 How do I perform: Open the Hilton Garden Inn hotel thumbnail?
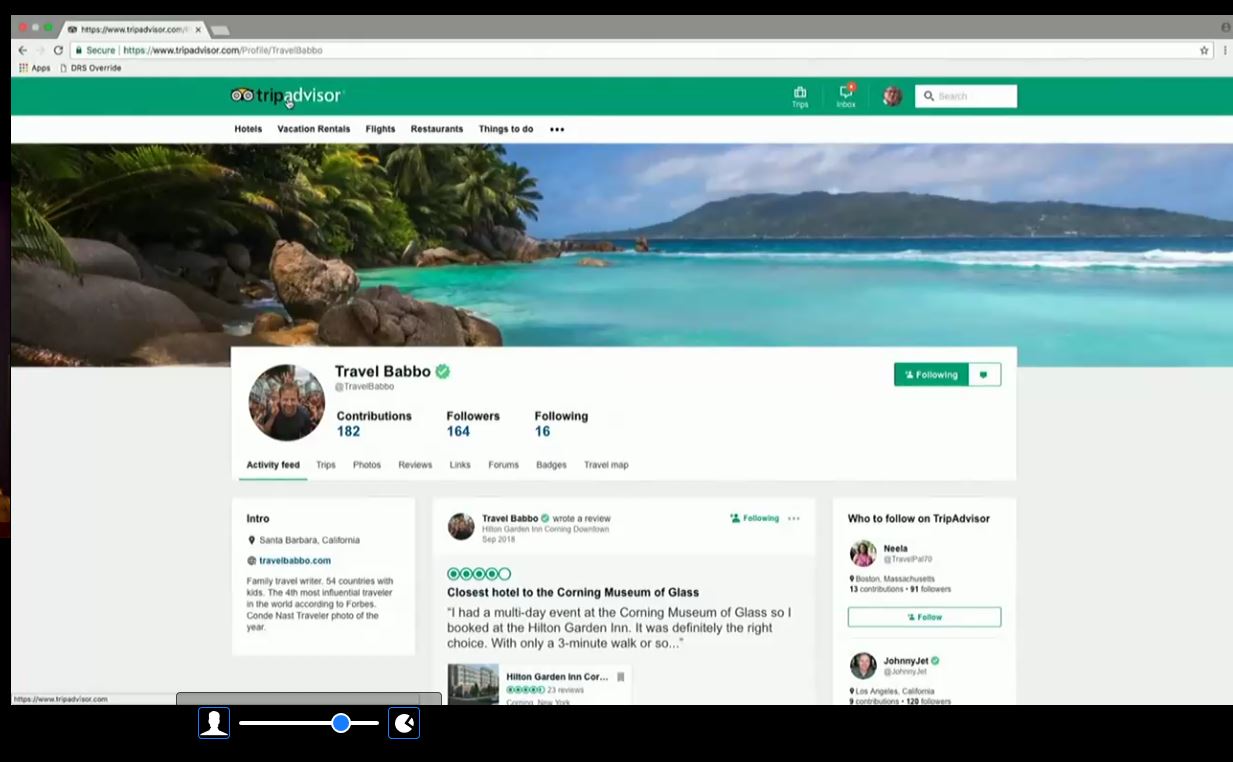coord(473,684)
